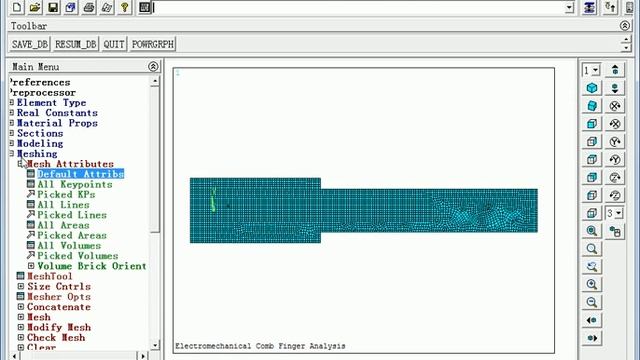The width and height of the screenshot is (640, 360).
Task: Click the Fit View zoom icon
Action: 592,231
